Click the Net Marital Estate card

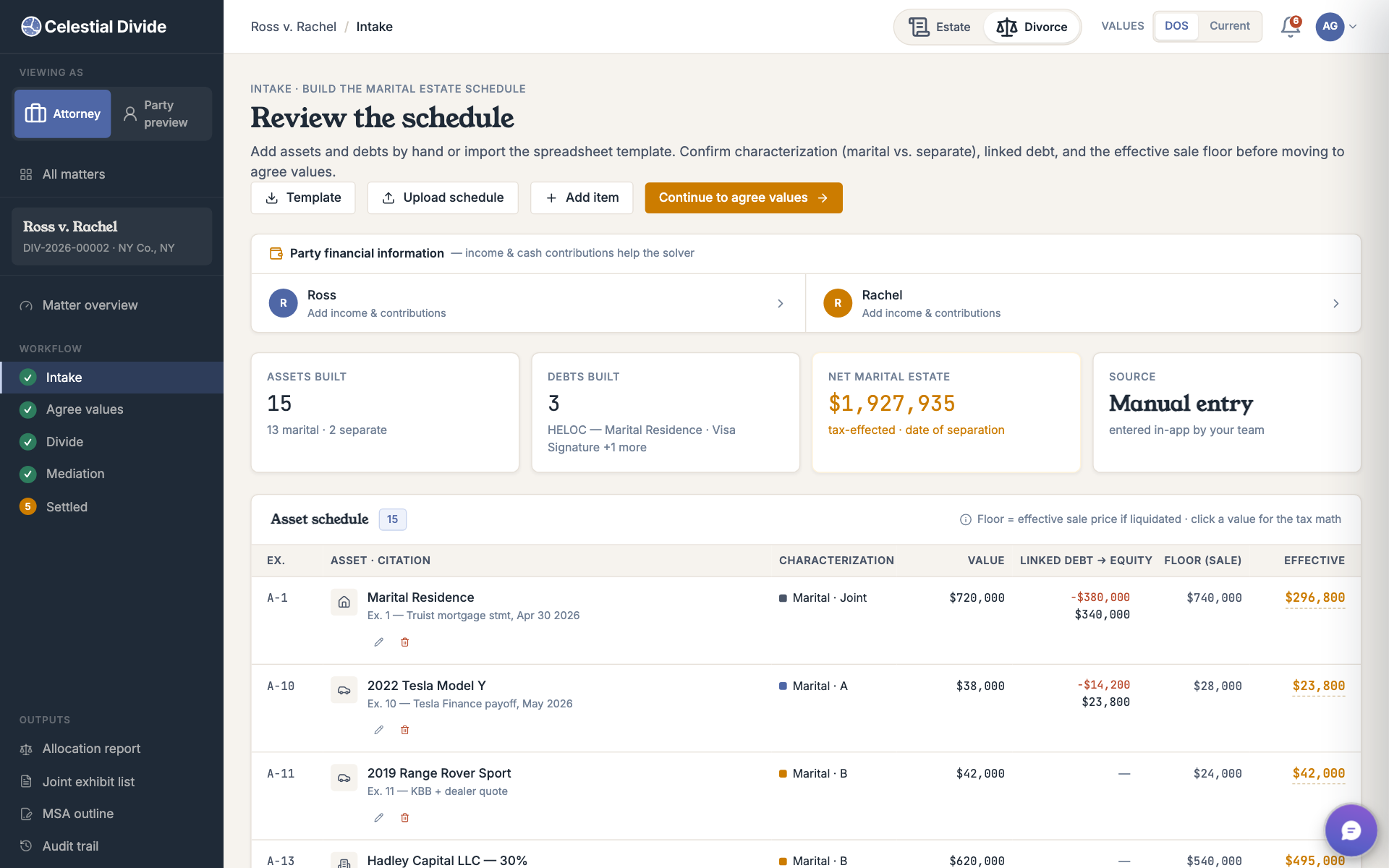(946, 412)
